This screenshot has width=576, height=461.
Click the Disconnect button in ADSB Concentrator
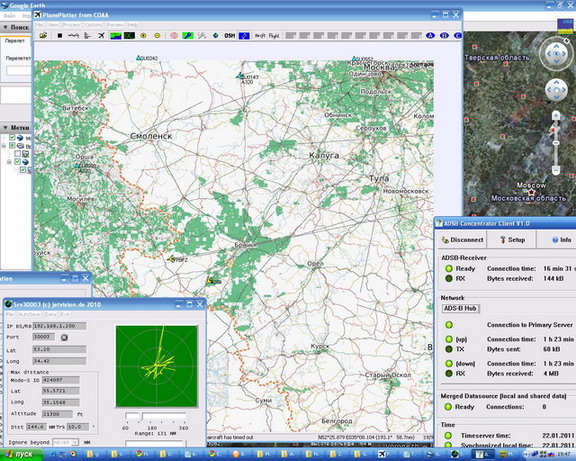tap(462, 240)
